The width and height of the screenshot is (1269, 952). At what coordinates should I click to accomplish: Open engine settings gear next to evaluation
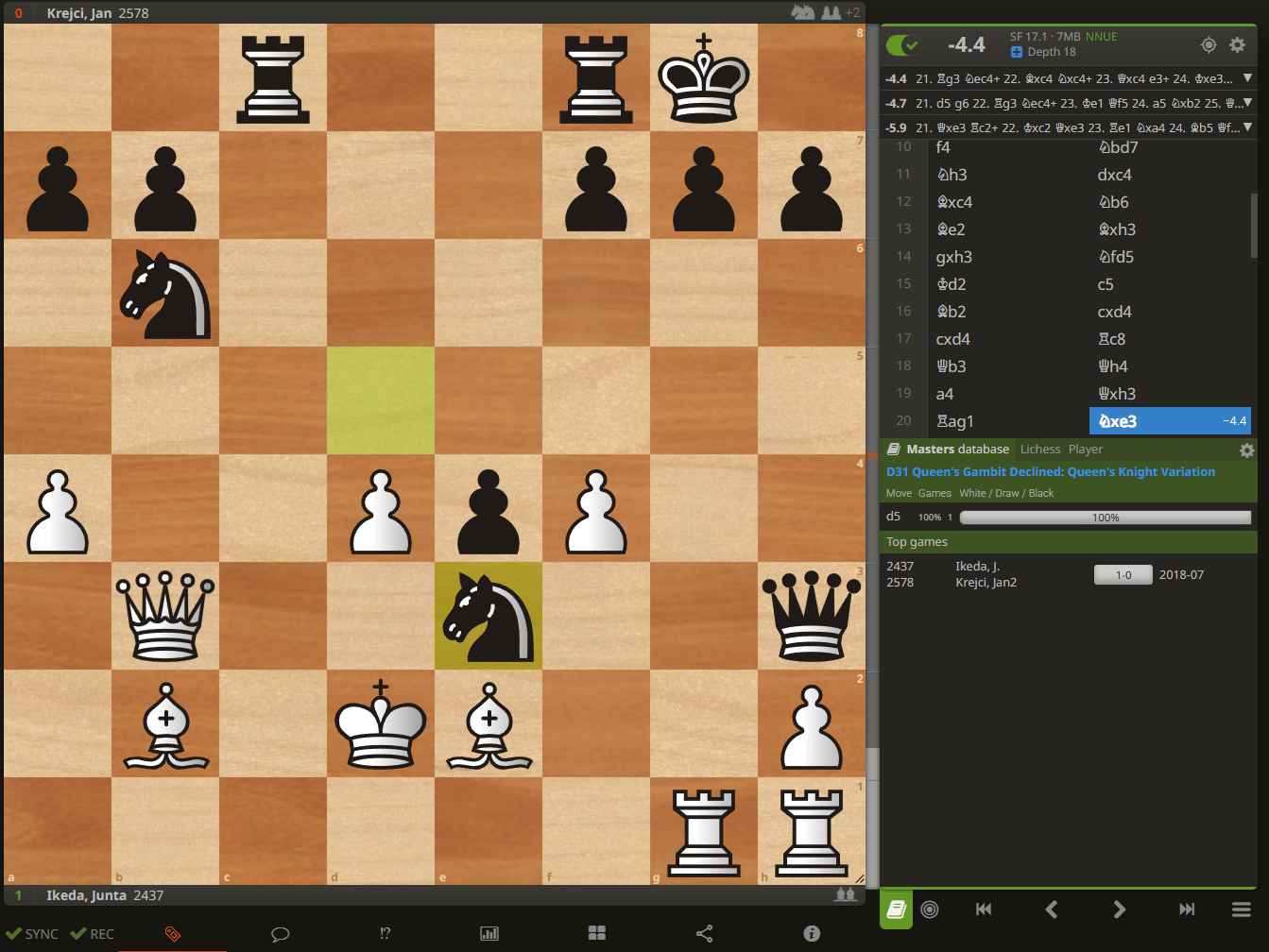click(x=1237, y=44)
